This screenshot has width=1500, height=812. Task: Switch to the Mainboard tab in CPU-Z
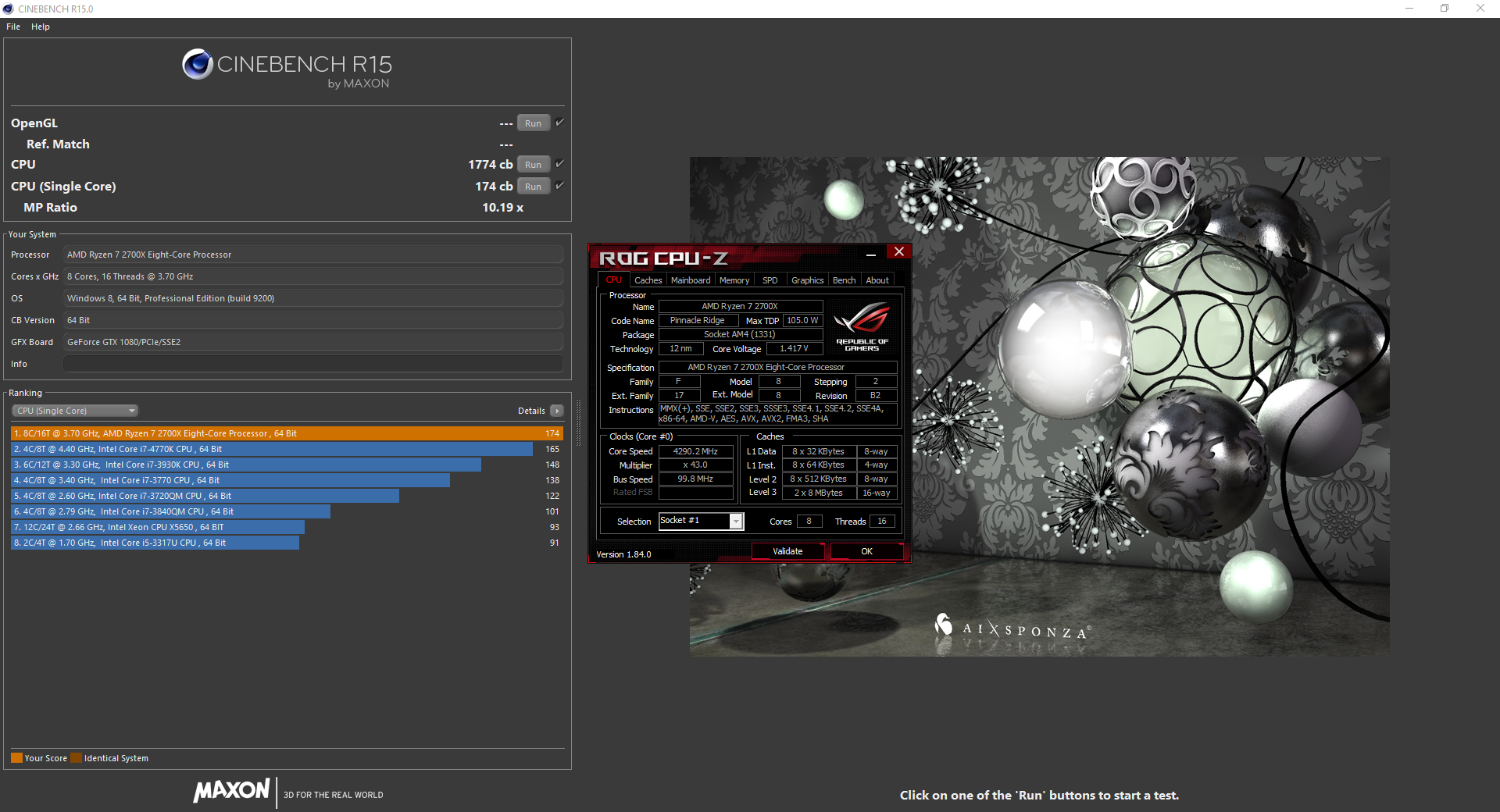pyautogui.click(x=691, y=280)
